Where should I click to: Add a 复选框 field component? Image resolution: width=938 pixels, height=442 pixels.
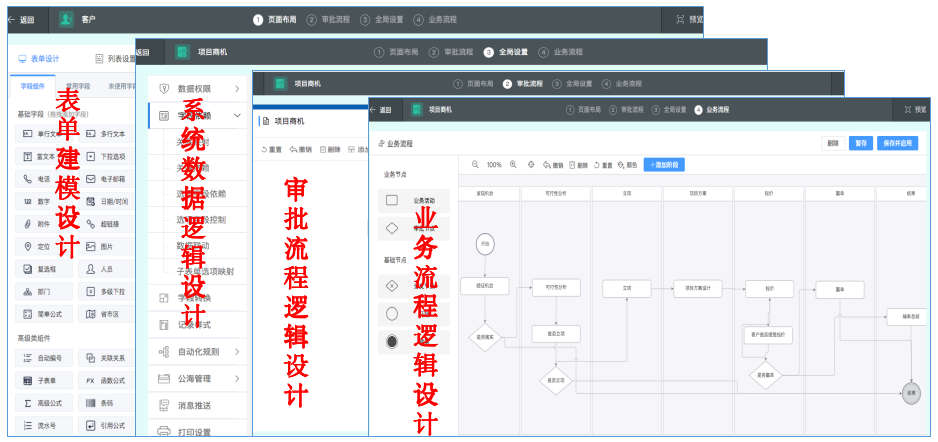pos(44,269)
